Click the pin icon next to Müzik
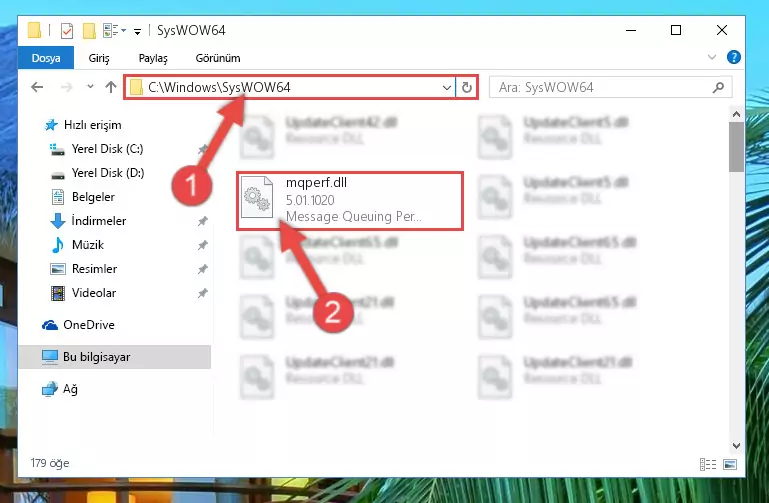769x503 pixels. pyautogui.click(x=203, y=245)
